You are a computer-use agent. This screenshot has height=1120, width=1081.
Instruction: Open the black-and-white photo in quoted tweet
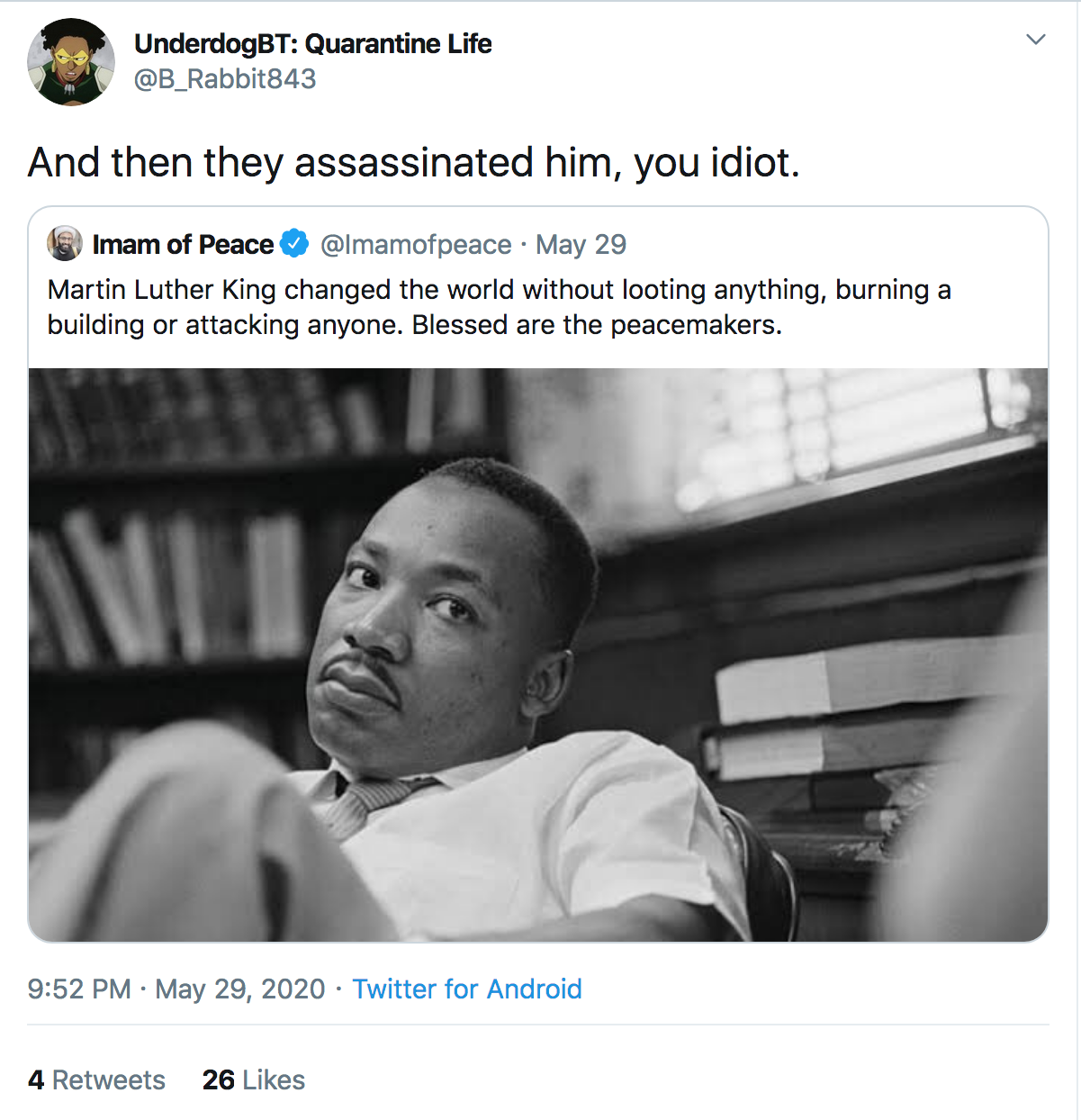538,655
